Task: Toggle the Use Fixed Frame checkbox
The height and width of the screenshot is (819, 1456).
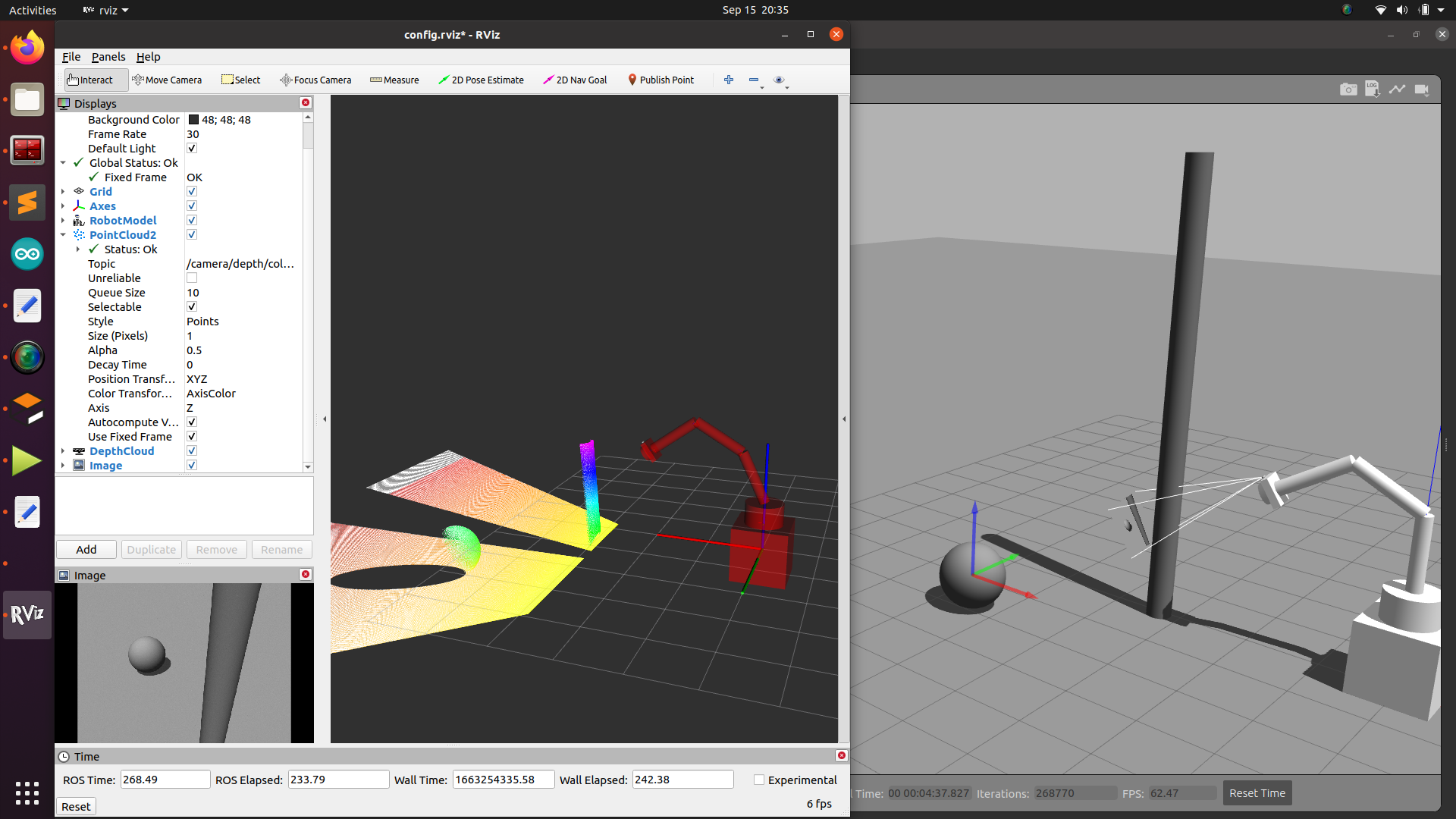Action: (x=192, y=437)
